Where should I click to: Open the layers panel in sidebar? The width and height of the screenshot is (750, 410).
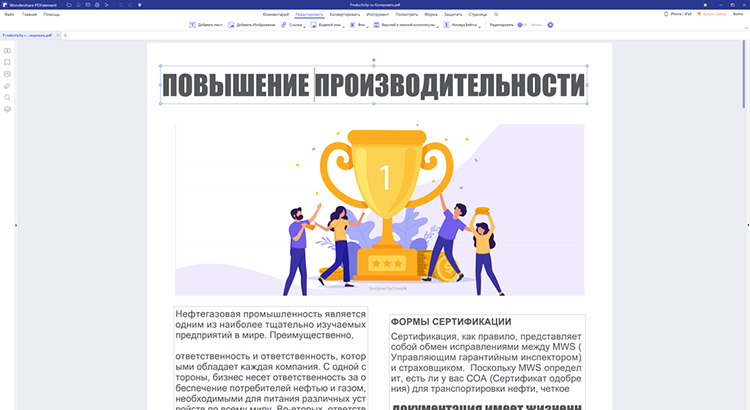7,109
